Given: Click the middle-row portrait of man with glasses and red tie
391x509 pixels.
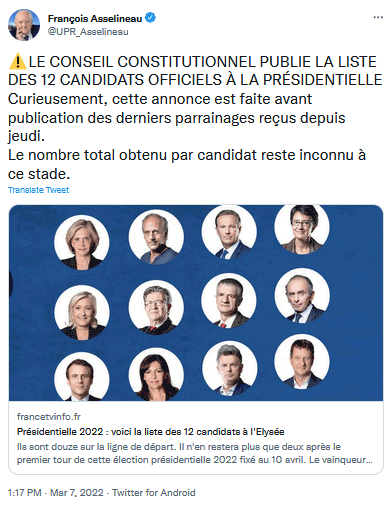Looking at the screenshot, I should point(156,308).
